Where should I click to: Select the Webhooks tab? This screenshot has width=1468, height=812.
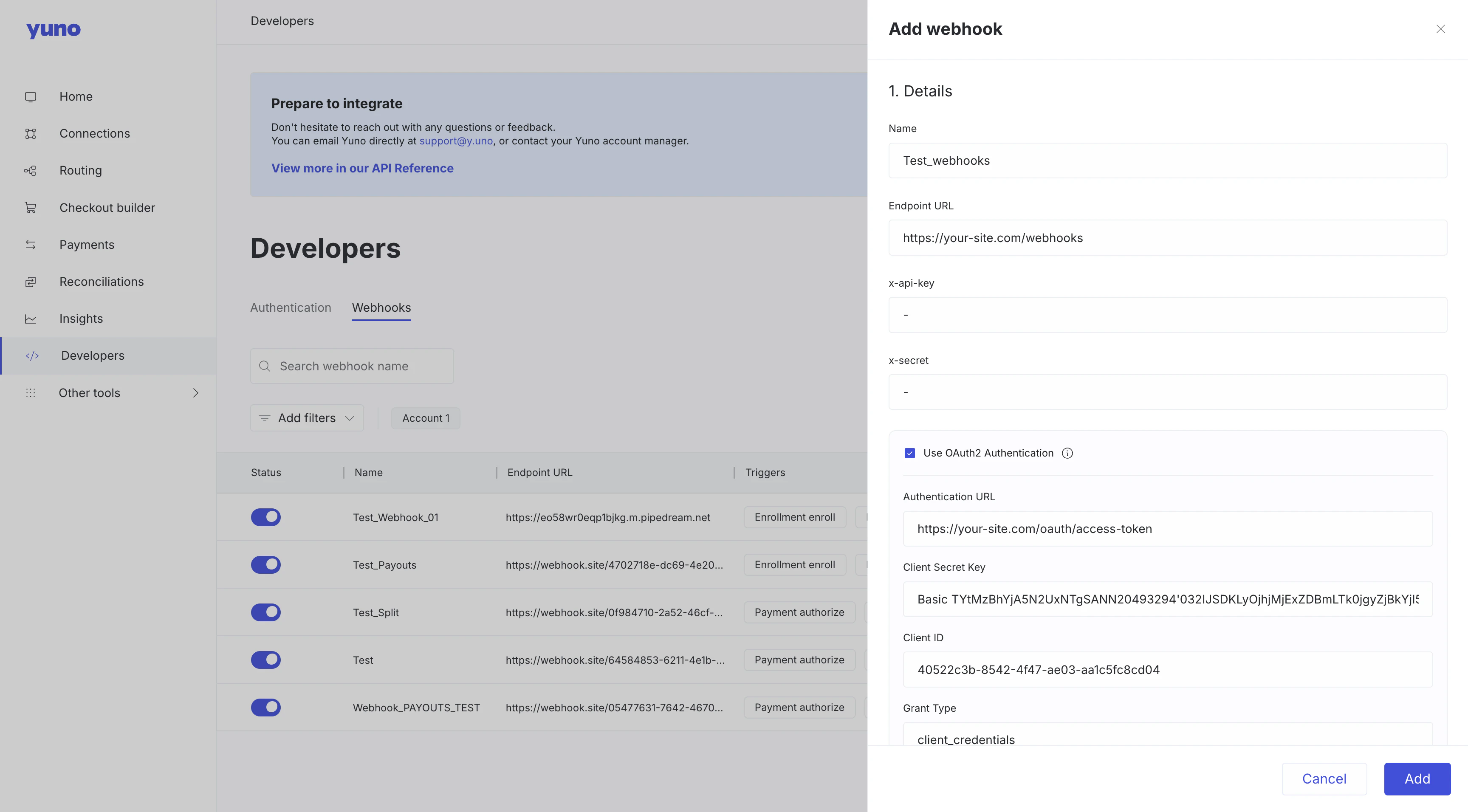(x=381, y=308)
